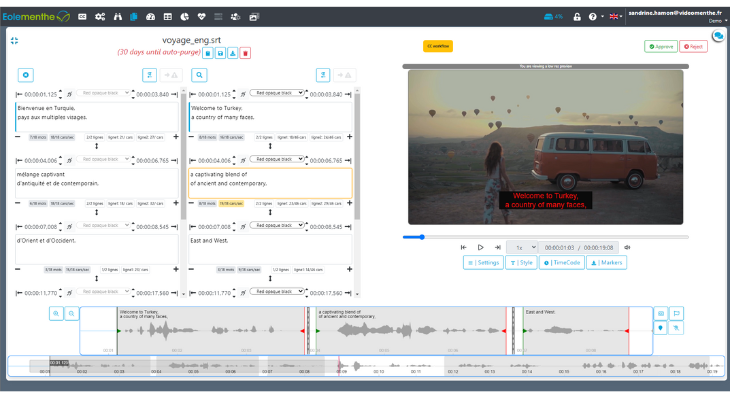Download the subtitle file voyage_eng.srt

pyautogui.click(x=233, y=53)
